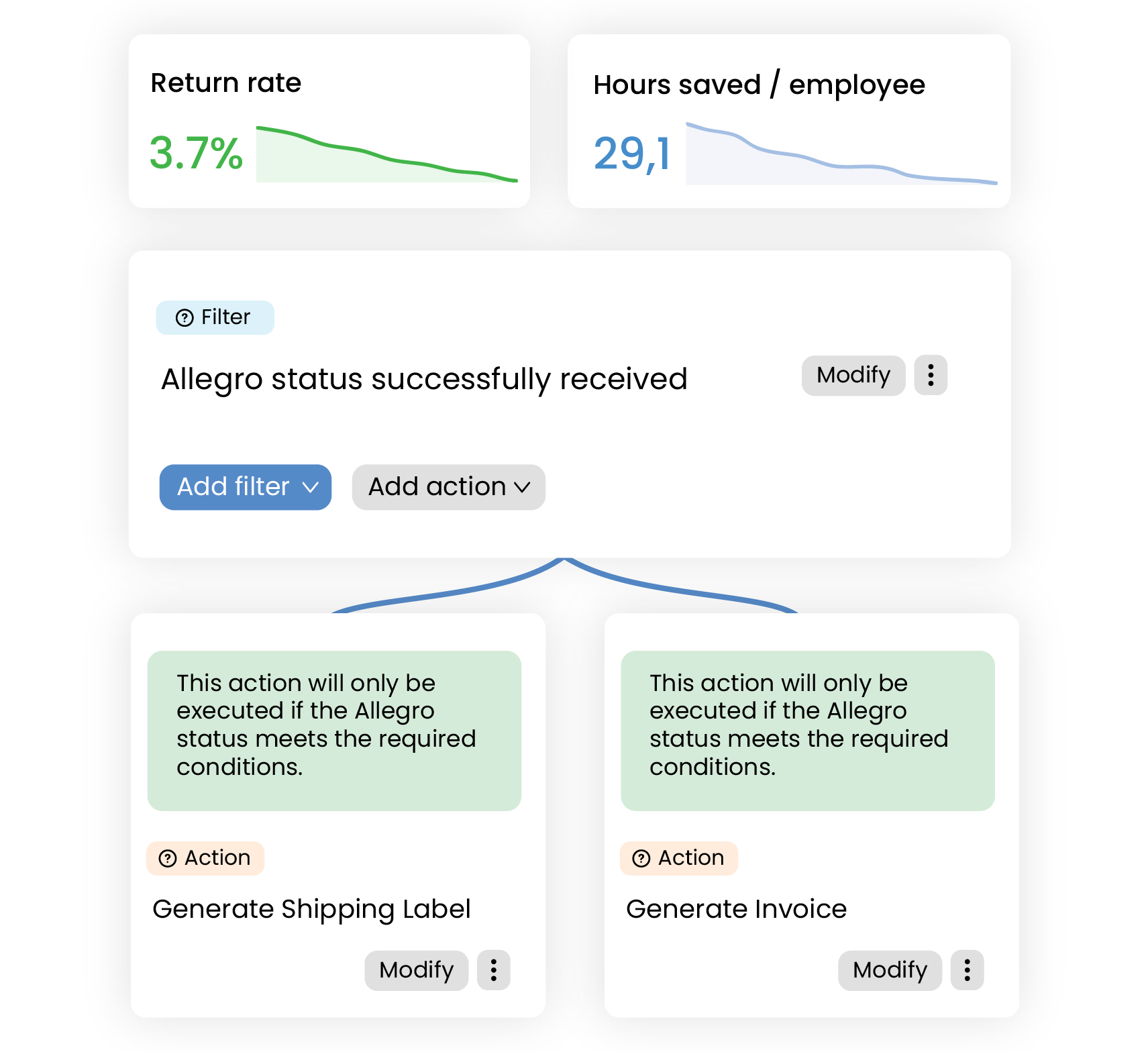Open the three-dot menu on the Generate Invoice card
This screenshot has width=1148, height=1052.
[967, 970]
